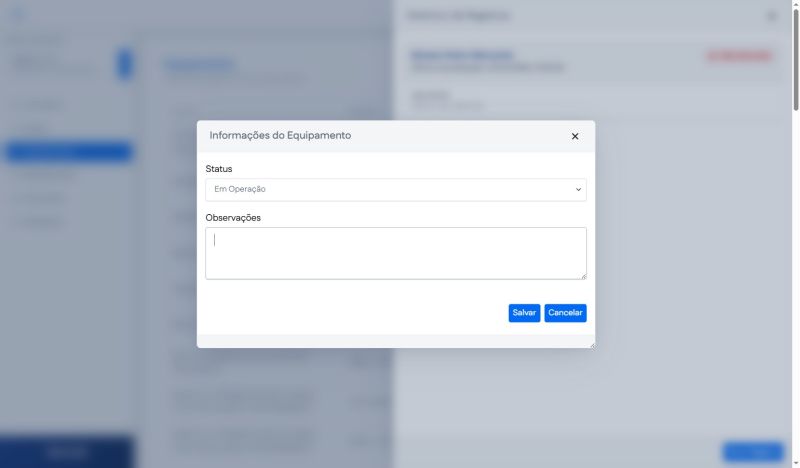
Task: Click the Observações textarea resize grip
Action: [583, 275]
